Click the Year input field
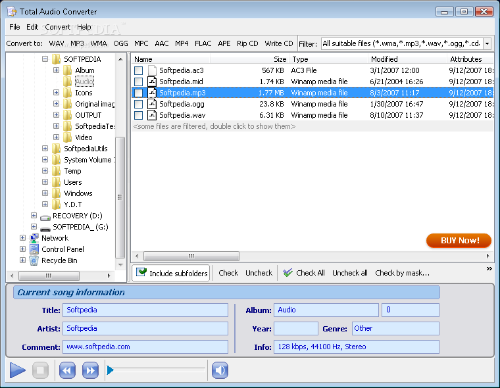 (296, 329)
